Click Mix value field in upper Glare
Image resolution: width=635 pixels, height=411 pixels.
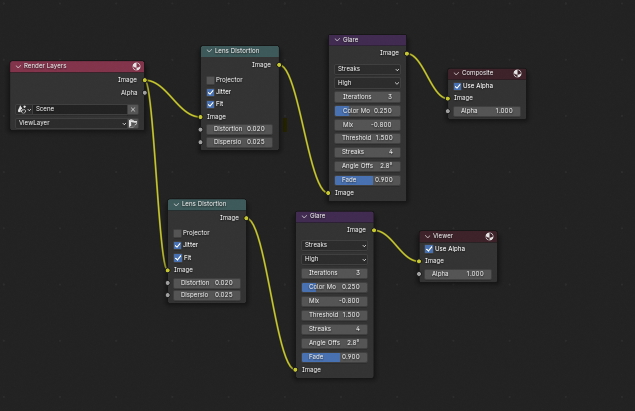tap(367, 125)
